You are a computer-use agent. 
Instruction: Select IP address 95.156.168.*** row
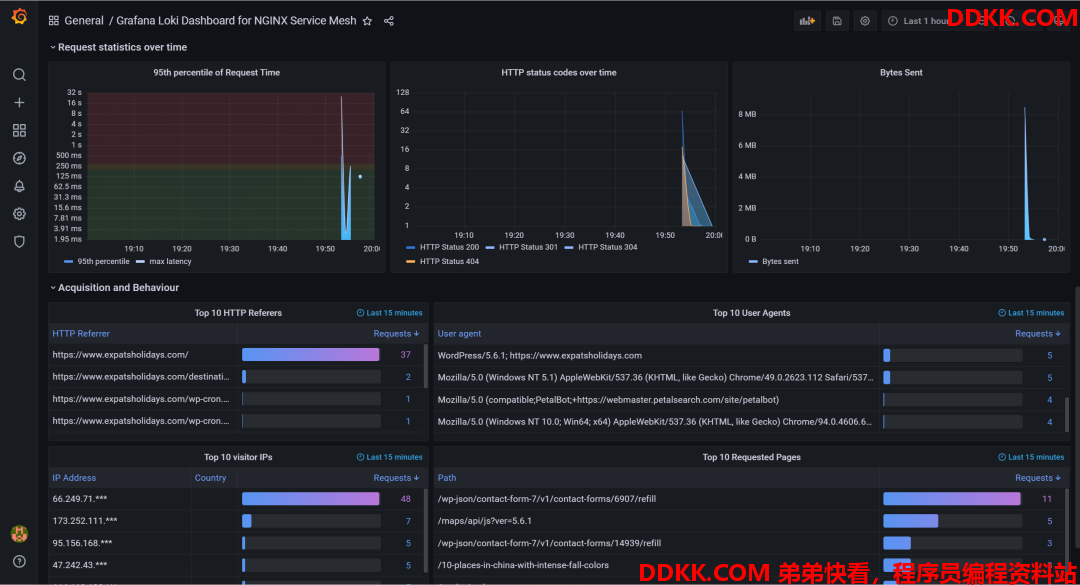coord(236,544)
